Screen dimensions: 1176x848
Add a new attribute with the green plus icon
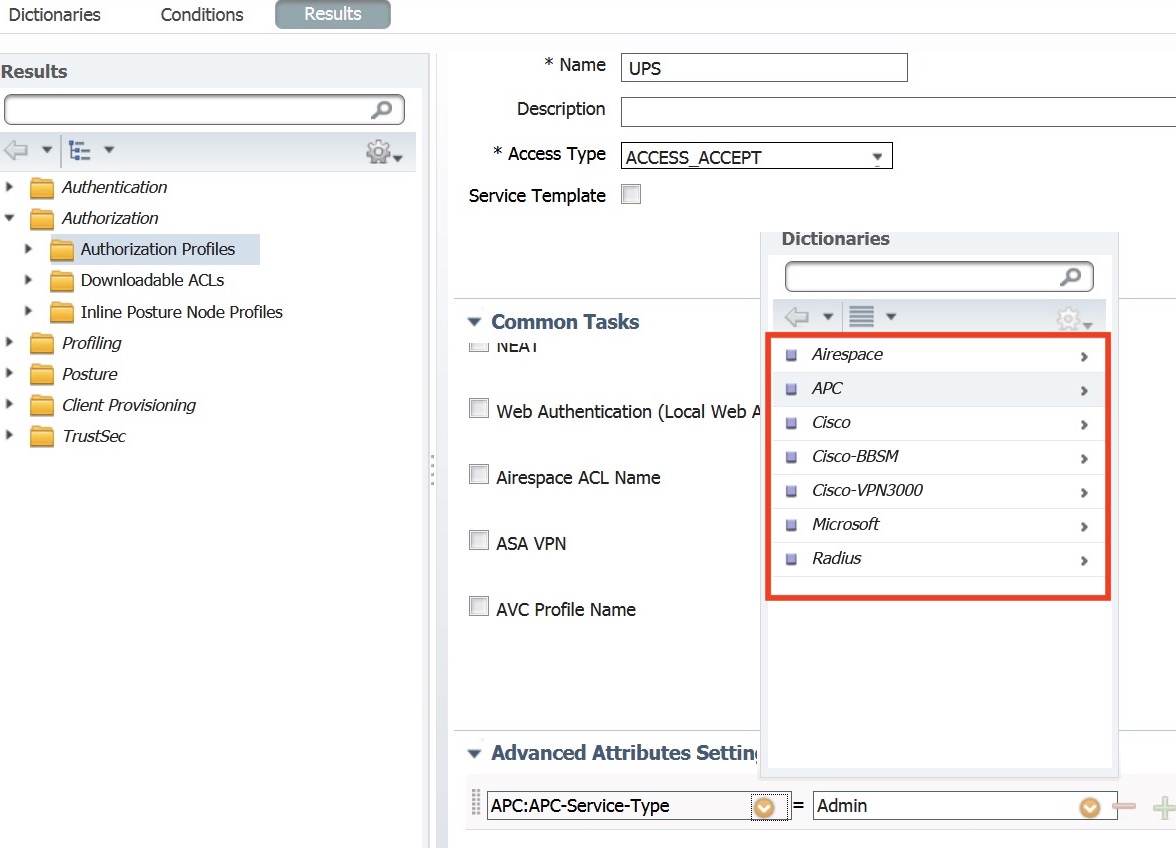(x=1163, y=806)
